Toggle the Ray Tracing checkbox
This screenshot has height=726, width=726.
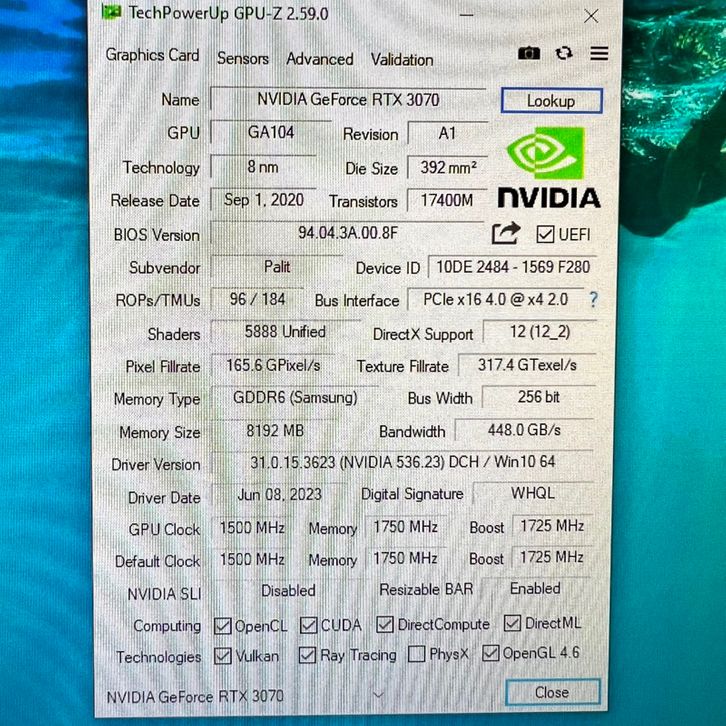pyautogui.click(x=308, y=656)
